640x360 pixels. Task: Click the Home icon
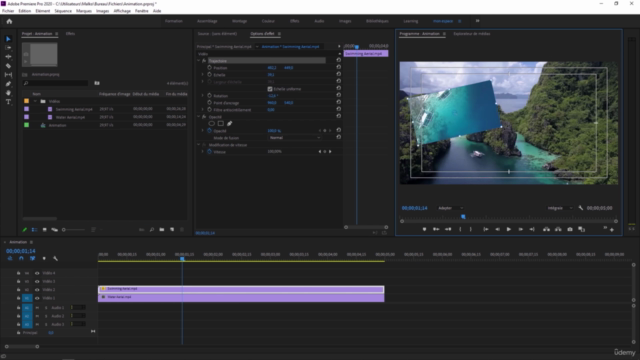click(x=9, y=21)
